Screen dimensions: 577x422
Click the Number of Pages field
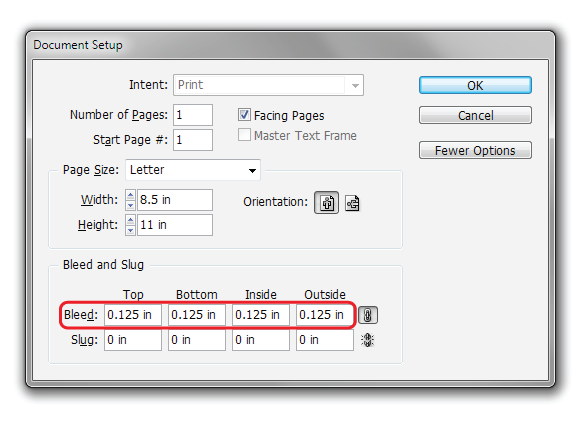pyautogui.click(x=193, y=115)
